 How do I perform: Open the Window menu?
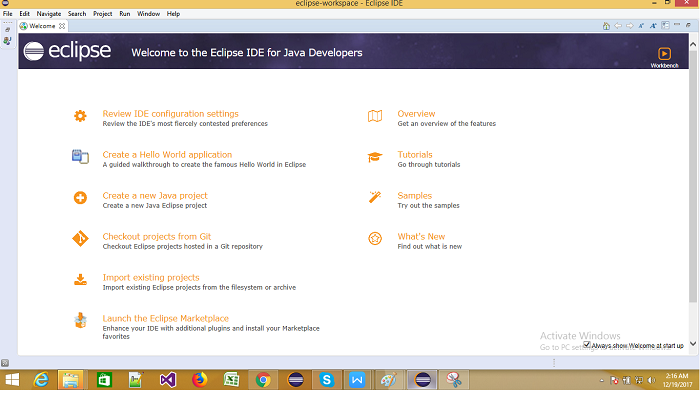pyautogui.click(x=148, y=14)
